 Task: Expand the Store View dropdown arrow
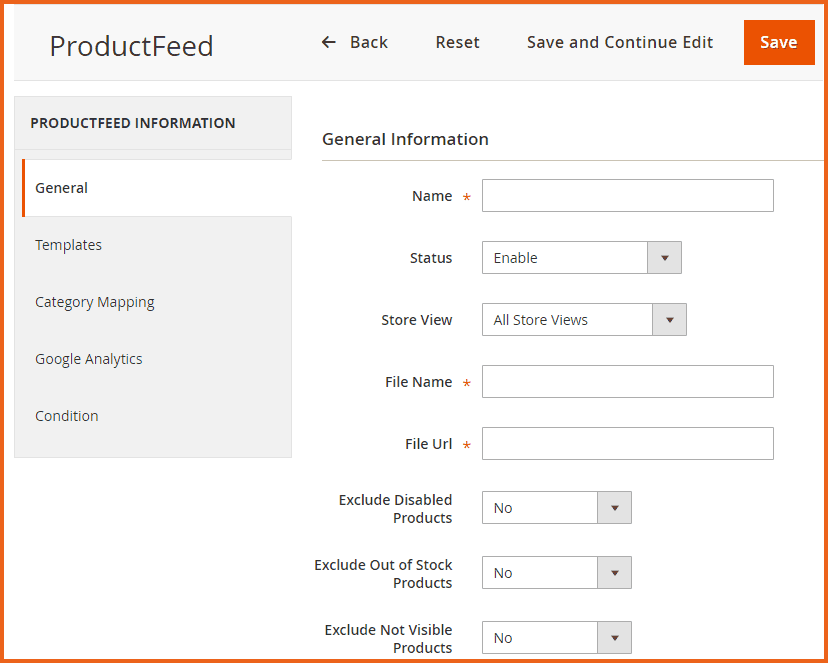pos(669,320)
